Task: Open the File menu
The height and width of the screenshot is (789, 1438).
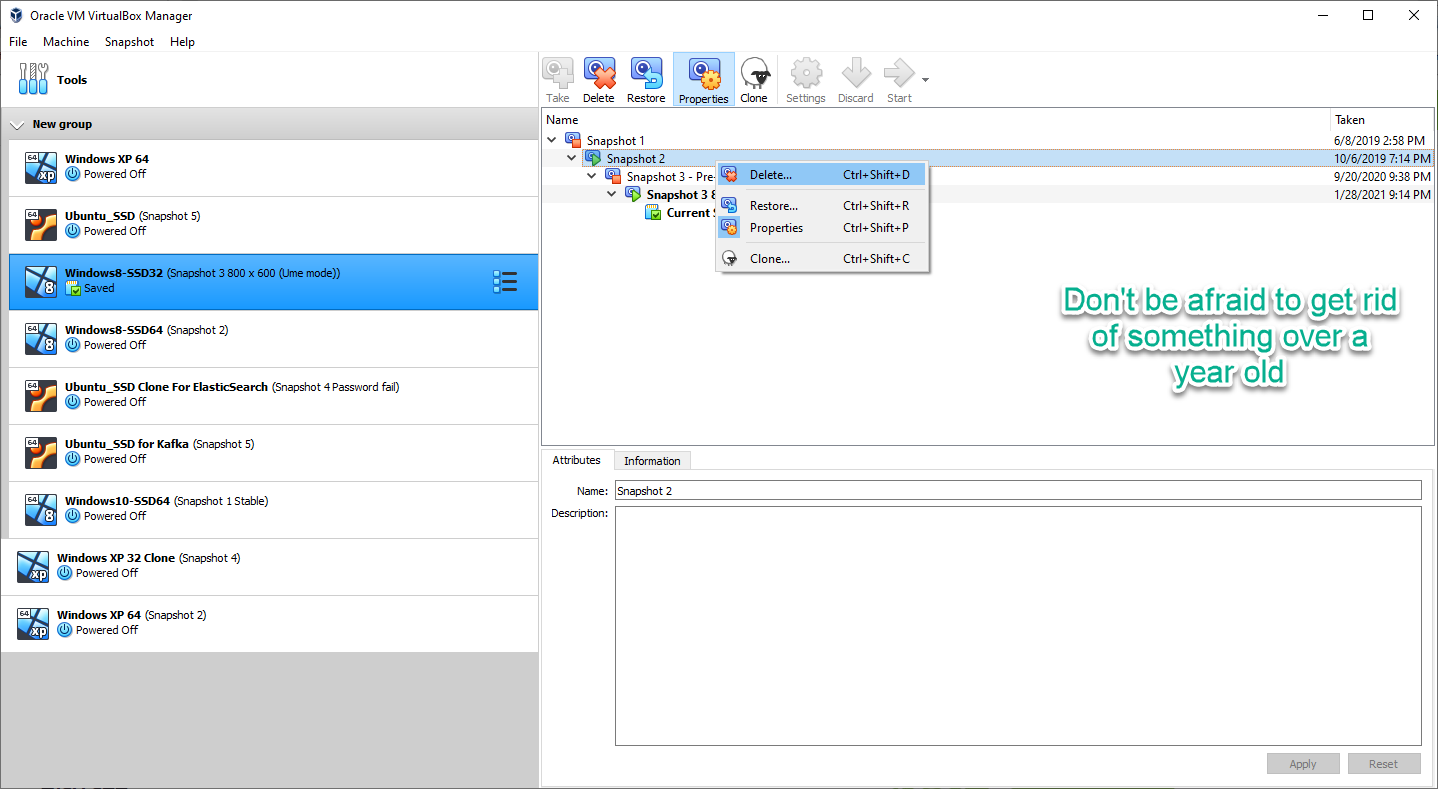Action: point(18,42)
